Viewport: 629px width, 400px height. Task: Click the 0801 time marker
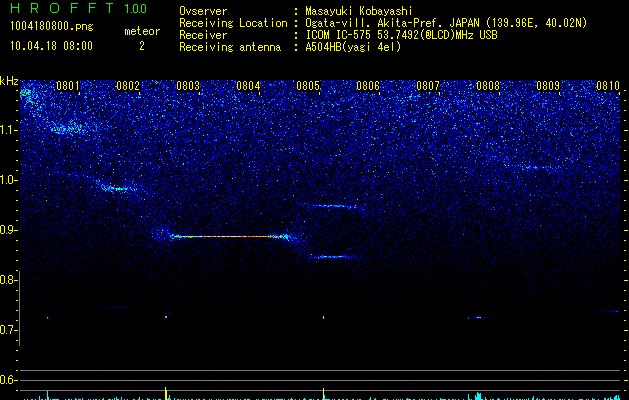pos(67,86)
